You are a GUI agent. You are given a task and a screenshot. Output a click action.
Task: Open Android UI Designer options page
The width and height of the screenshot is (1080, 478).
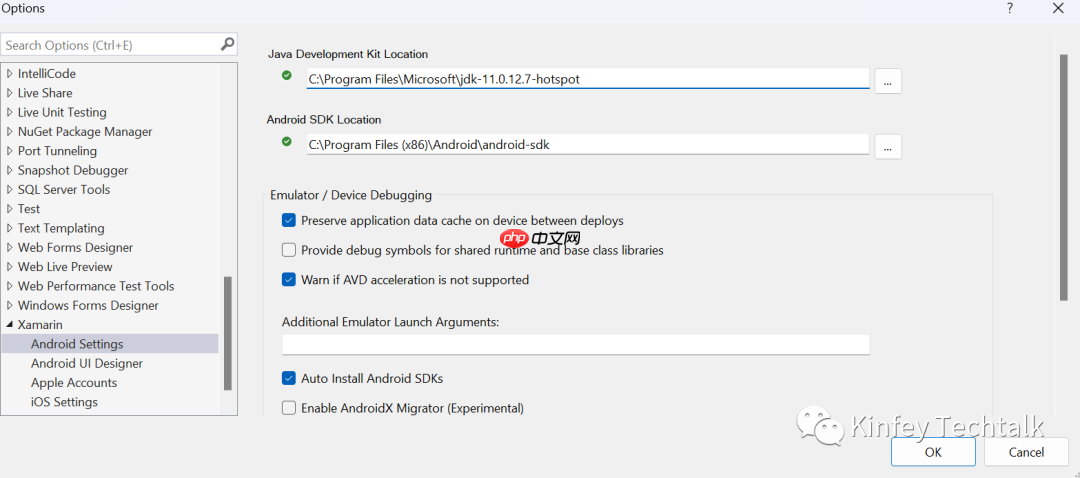[87, 363]
